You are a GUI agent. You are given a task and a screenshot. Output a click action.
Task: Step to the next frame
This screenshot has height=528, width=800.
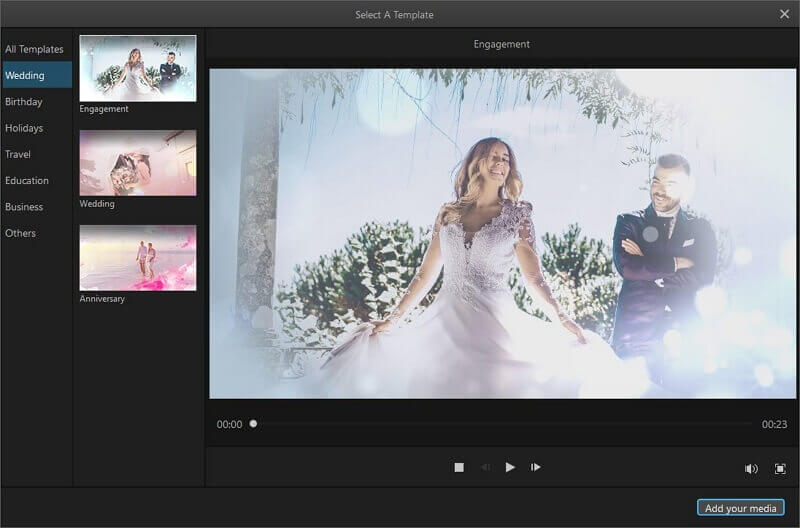535,467
